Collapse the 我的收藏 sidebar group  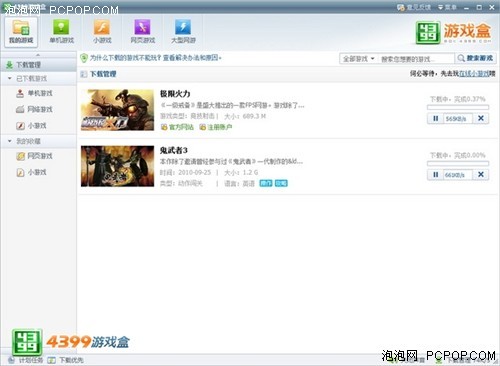[10, 141]
